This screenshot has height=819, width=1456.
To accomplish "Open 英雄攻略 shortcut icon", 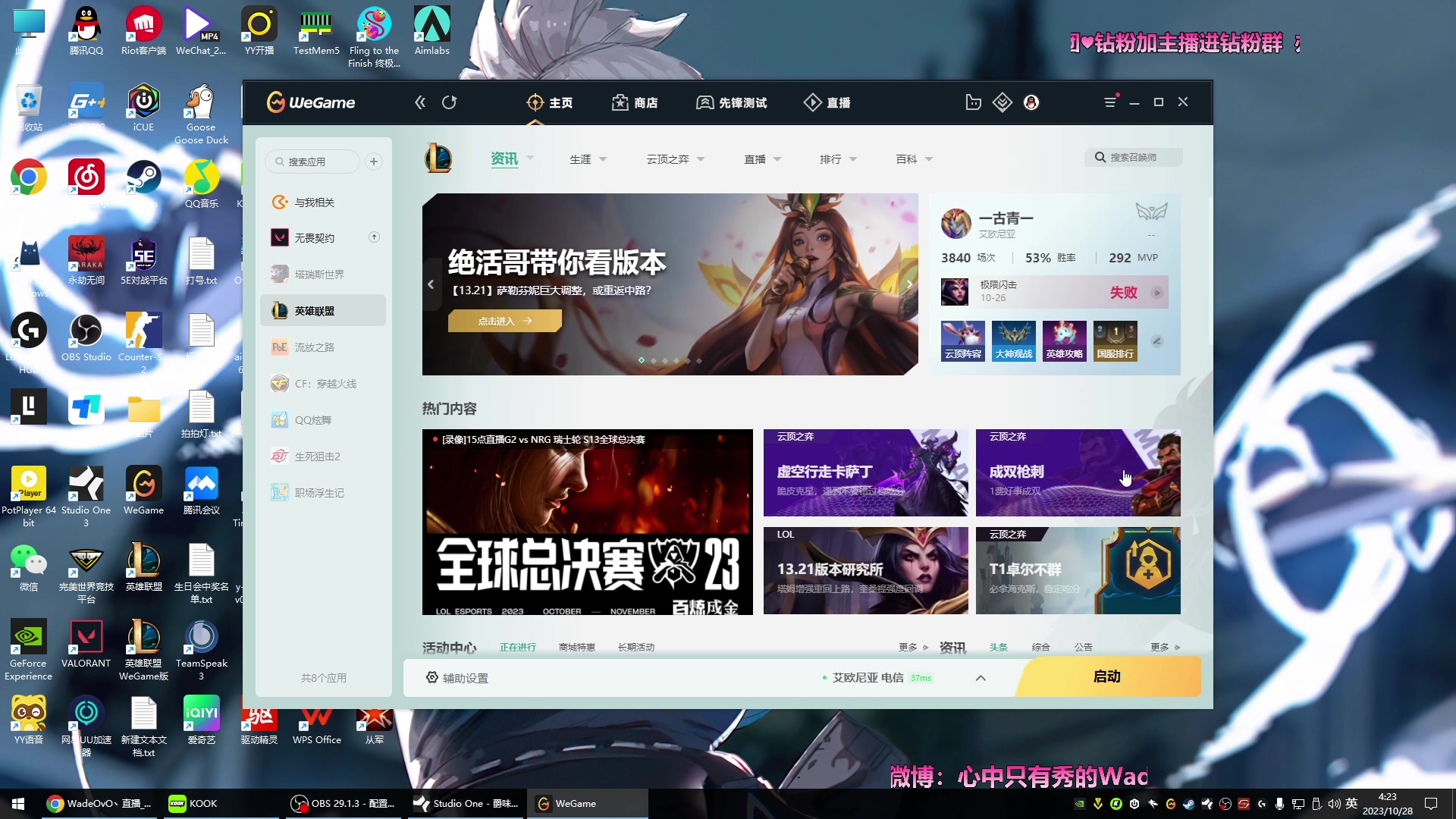I will point(1065,340).
